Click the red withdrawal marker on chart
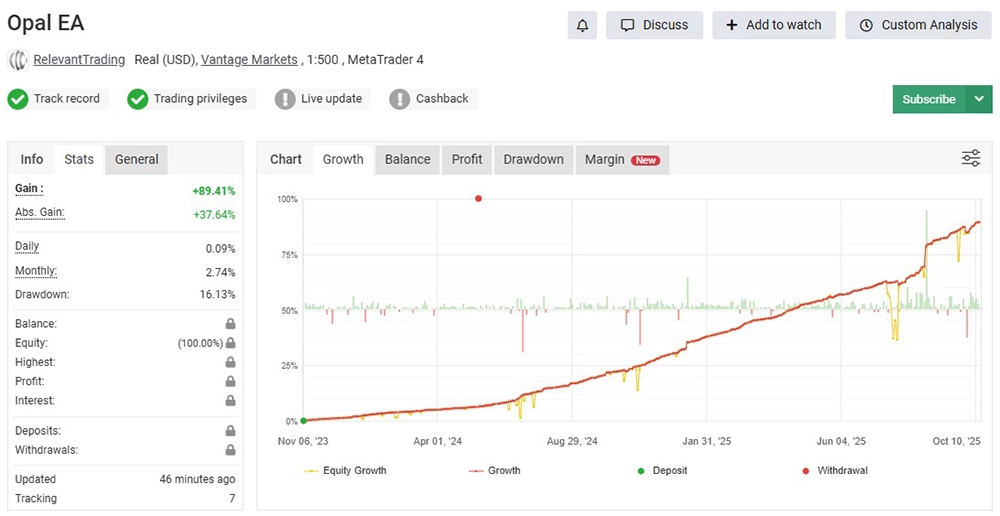 click(478, 198)
